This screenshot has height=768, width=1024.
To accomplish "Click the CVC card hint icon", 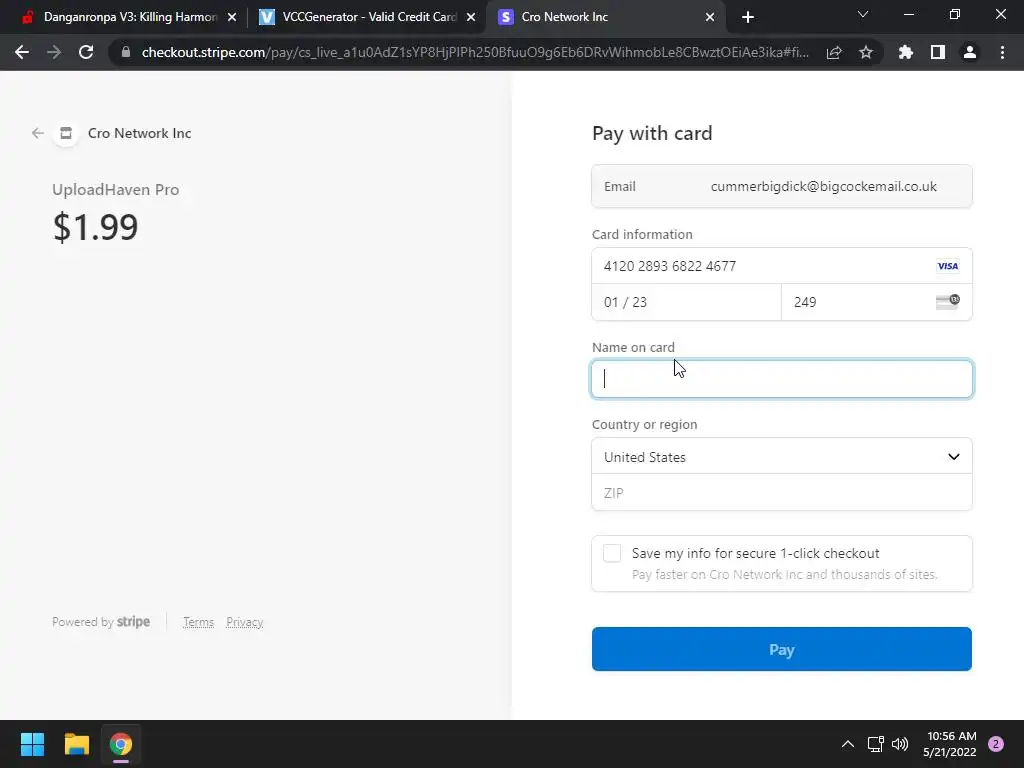I will point(948,302).
